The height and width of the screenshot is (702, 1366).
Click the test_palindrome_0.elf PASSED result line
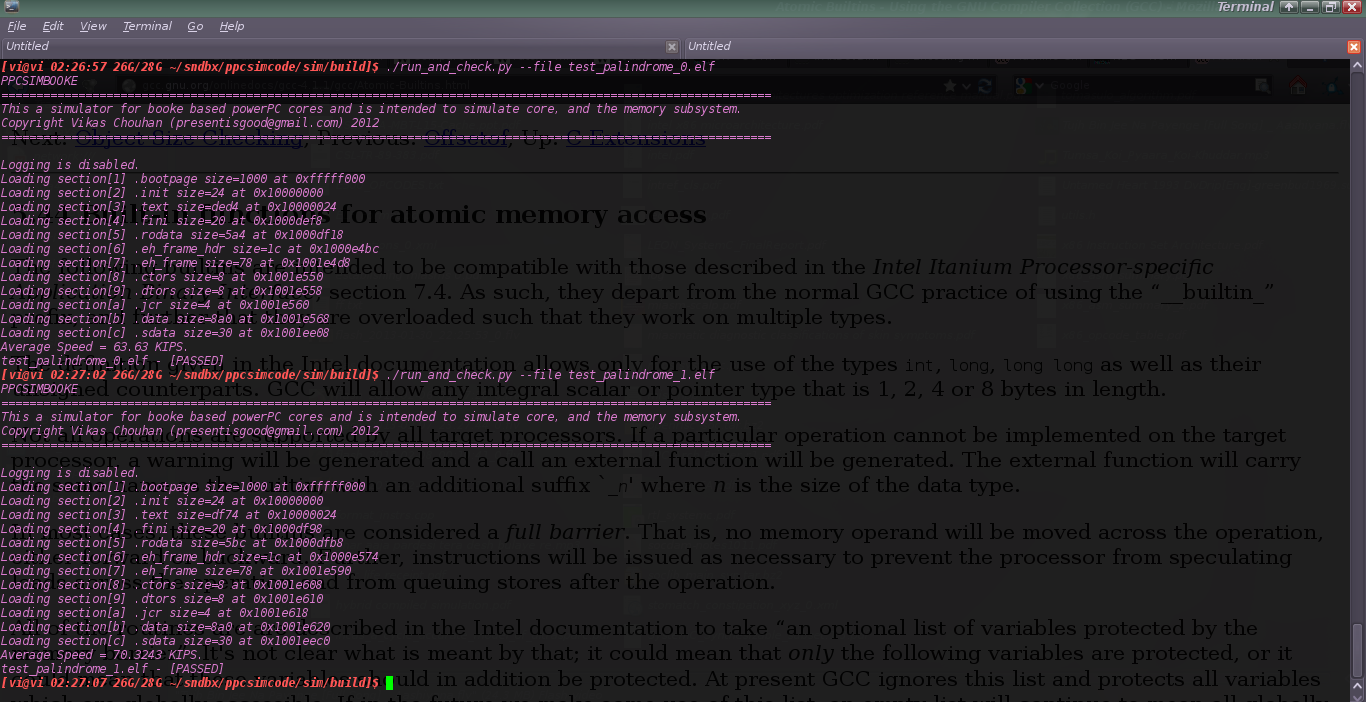tap(112, 360)
